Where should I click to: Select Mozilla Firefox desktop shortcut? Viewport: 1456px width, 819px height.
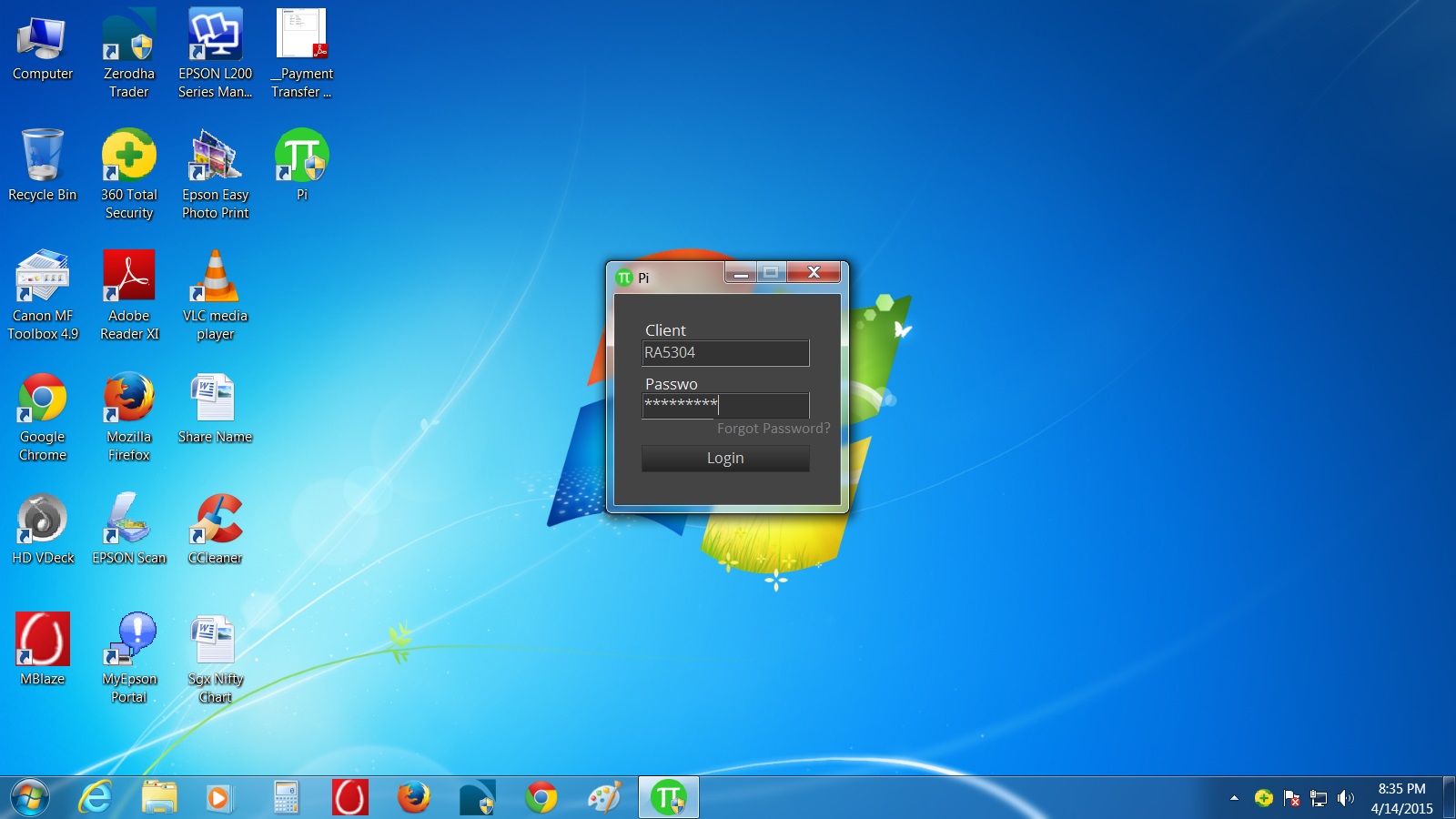pos(129,417)
